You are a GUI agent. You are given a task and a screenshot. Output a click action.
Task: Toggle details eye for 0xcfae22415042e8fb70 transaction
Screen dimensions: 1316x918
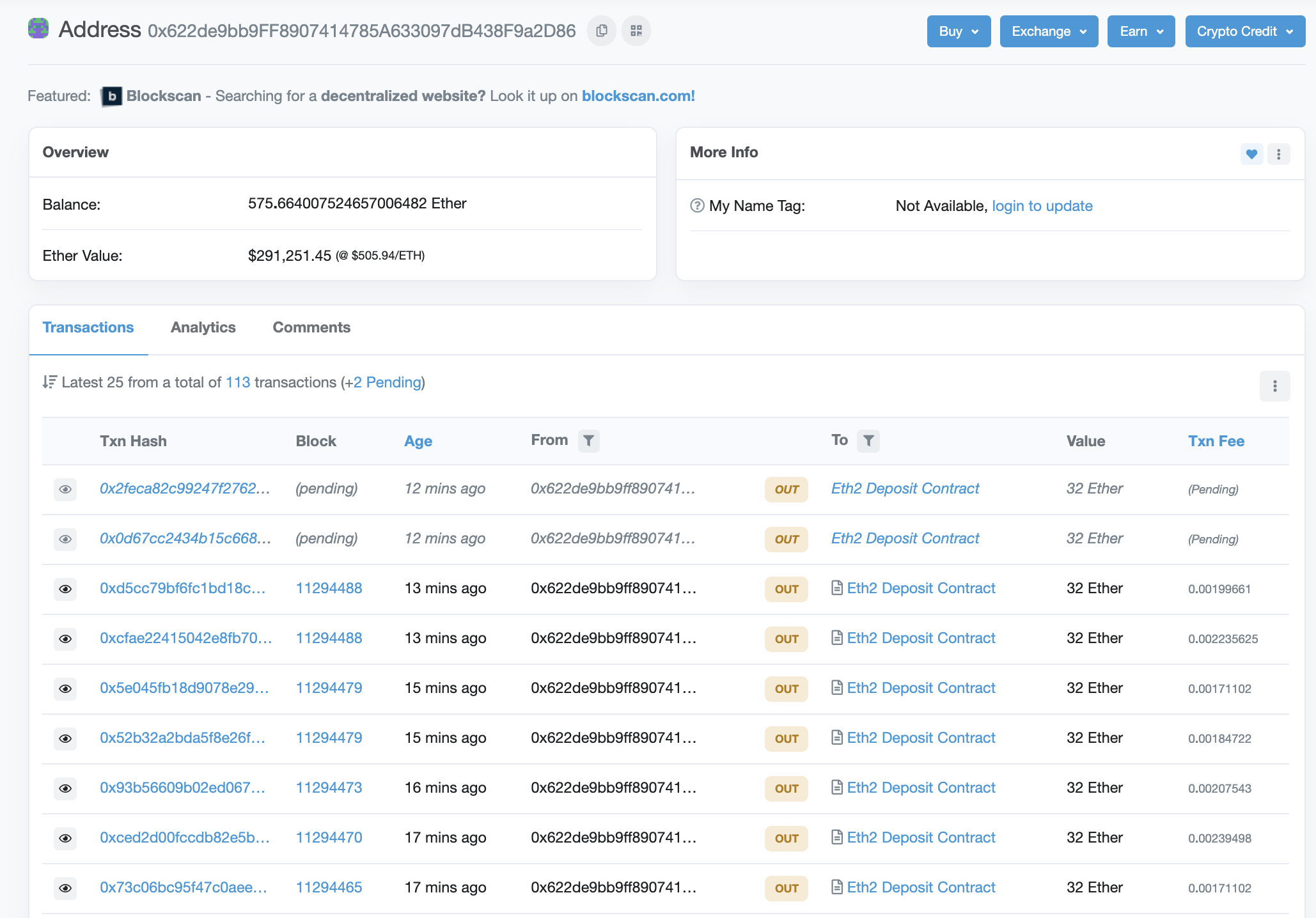65,639
